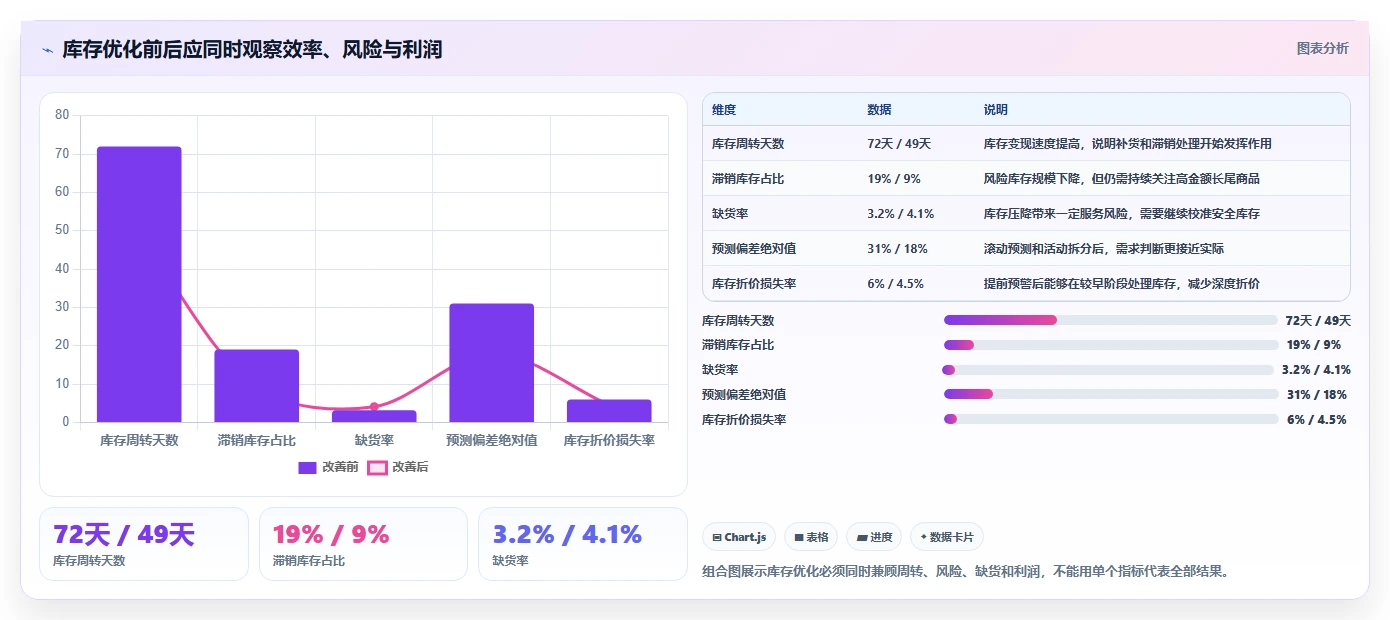
Task: Toggle the 改善后 legend item
Action: [x=398, y=467]
